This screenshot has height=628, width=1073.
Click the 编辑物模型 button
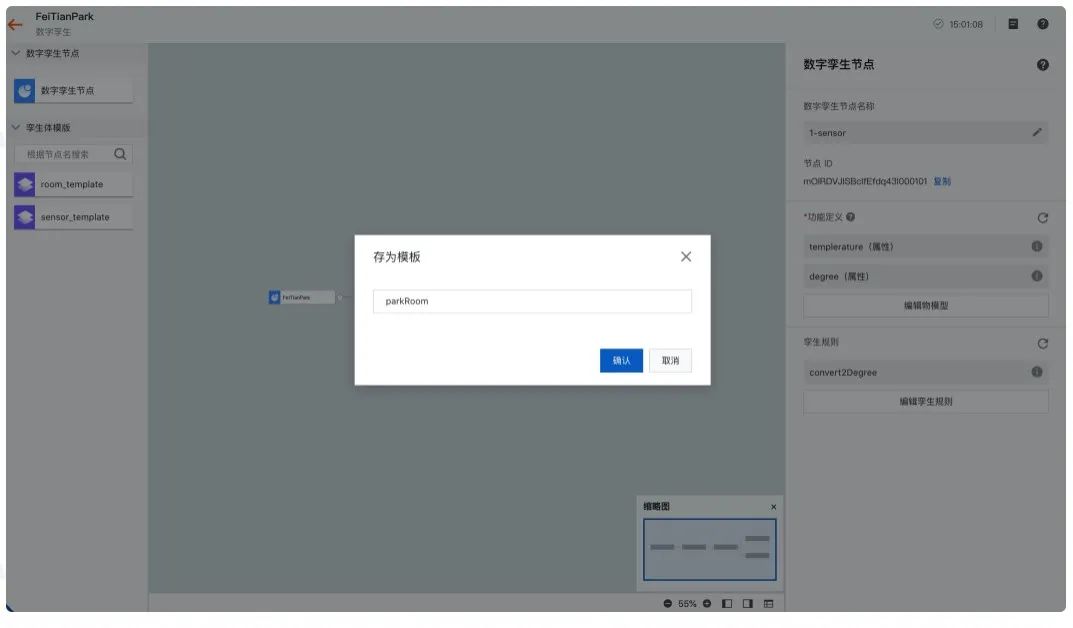coord(925,305)
